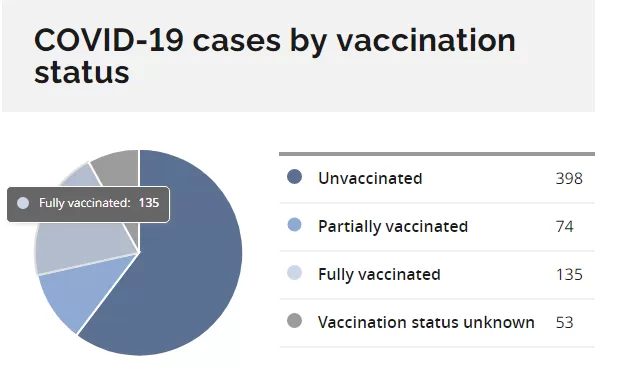This screenshot has height=371, width=631.
Task: Select the Fully vaccinated legend dot
Action: (295, 273)
